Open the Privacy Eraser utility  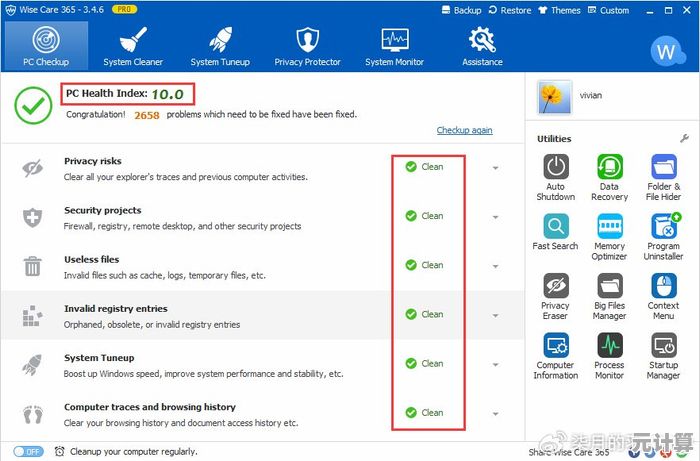555,296
